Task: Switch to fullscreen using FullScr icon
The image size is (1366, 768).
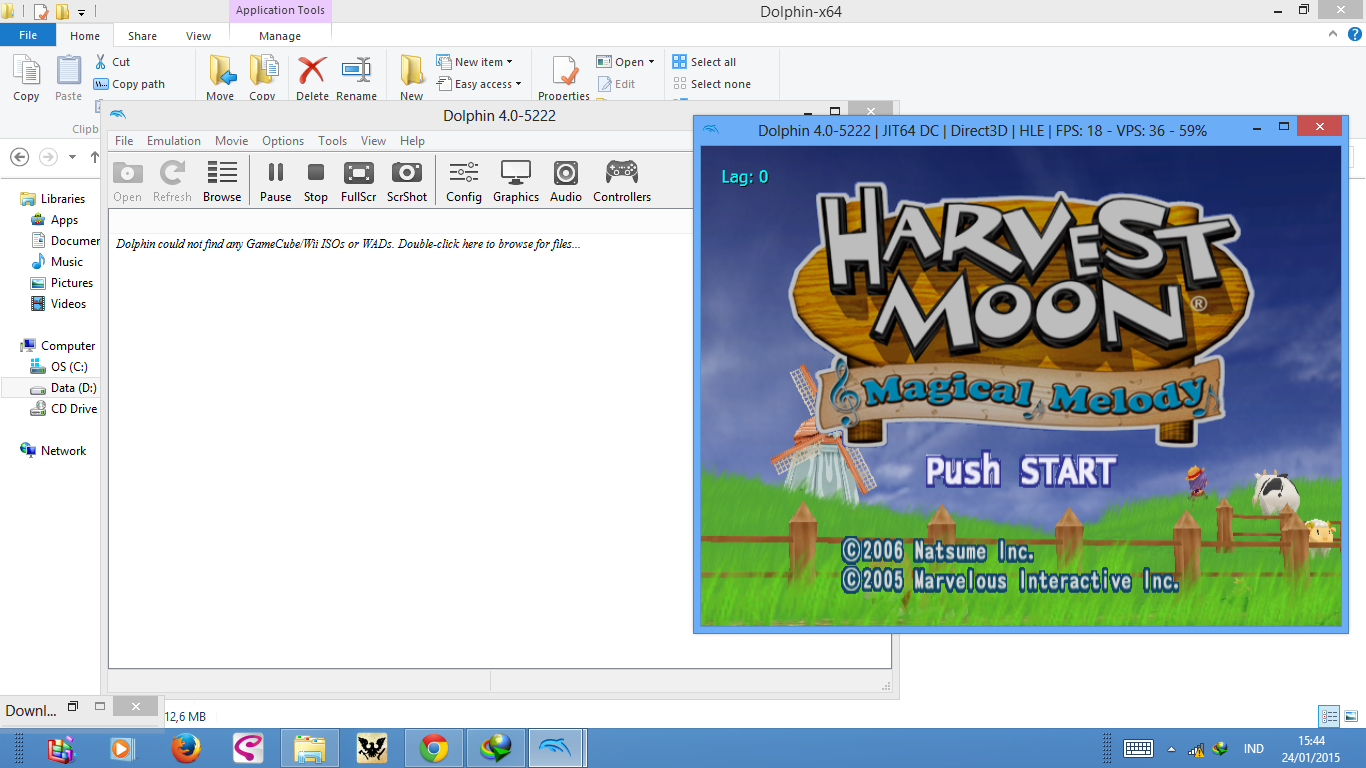Action: pyautogui.click(x=358, y=181)
